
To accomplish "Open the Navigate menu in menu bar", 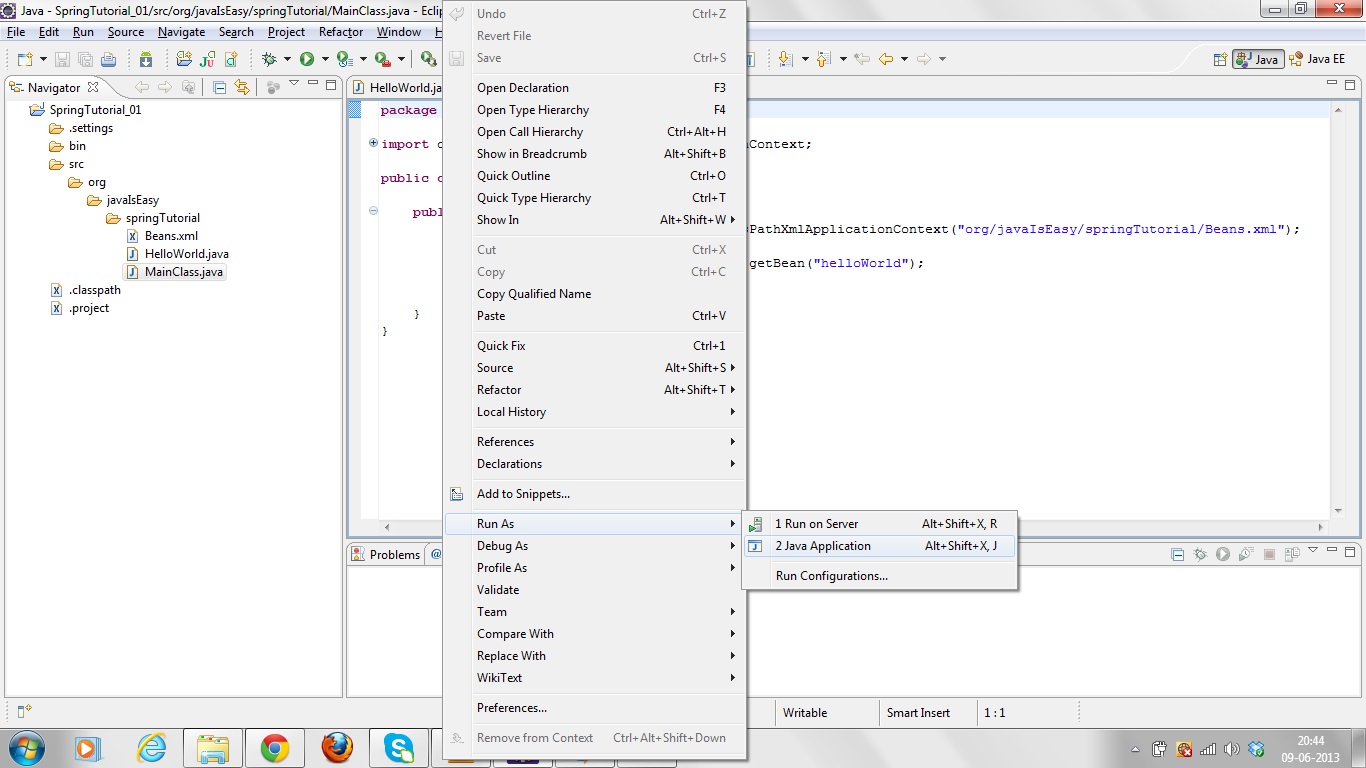I will pos(181,32).
